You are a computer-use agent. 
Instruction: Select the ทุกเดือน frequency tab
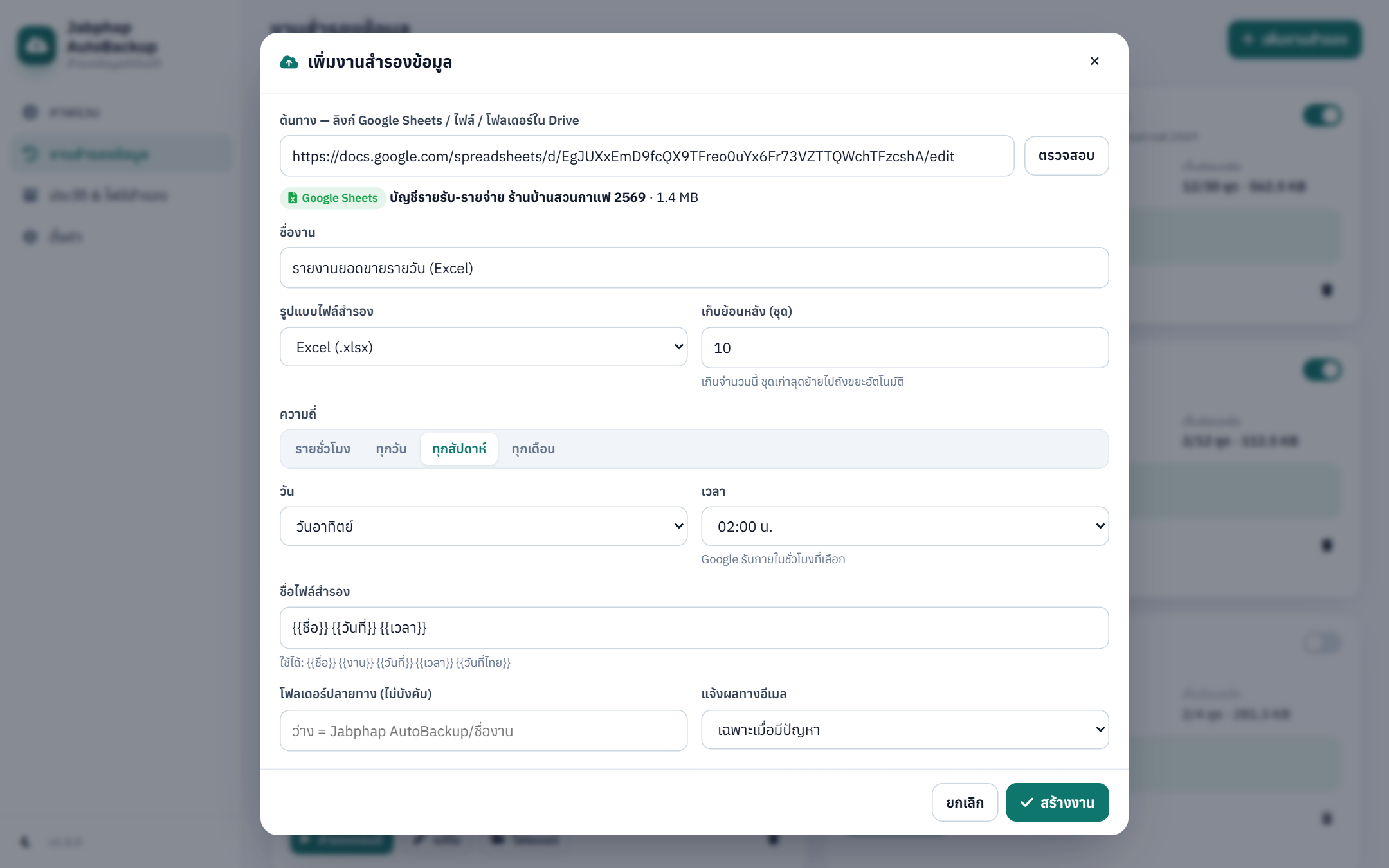point(533,449)
